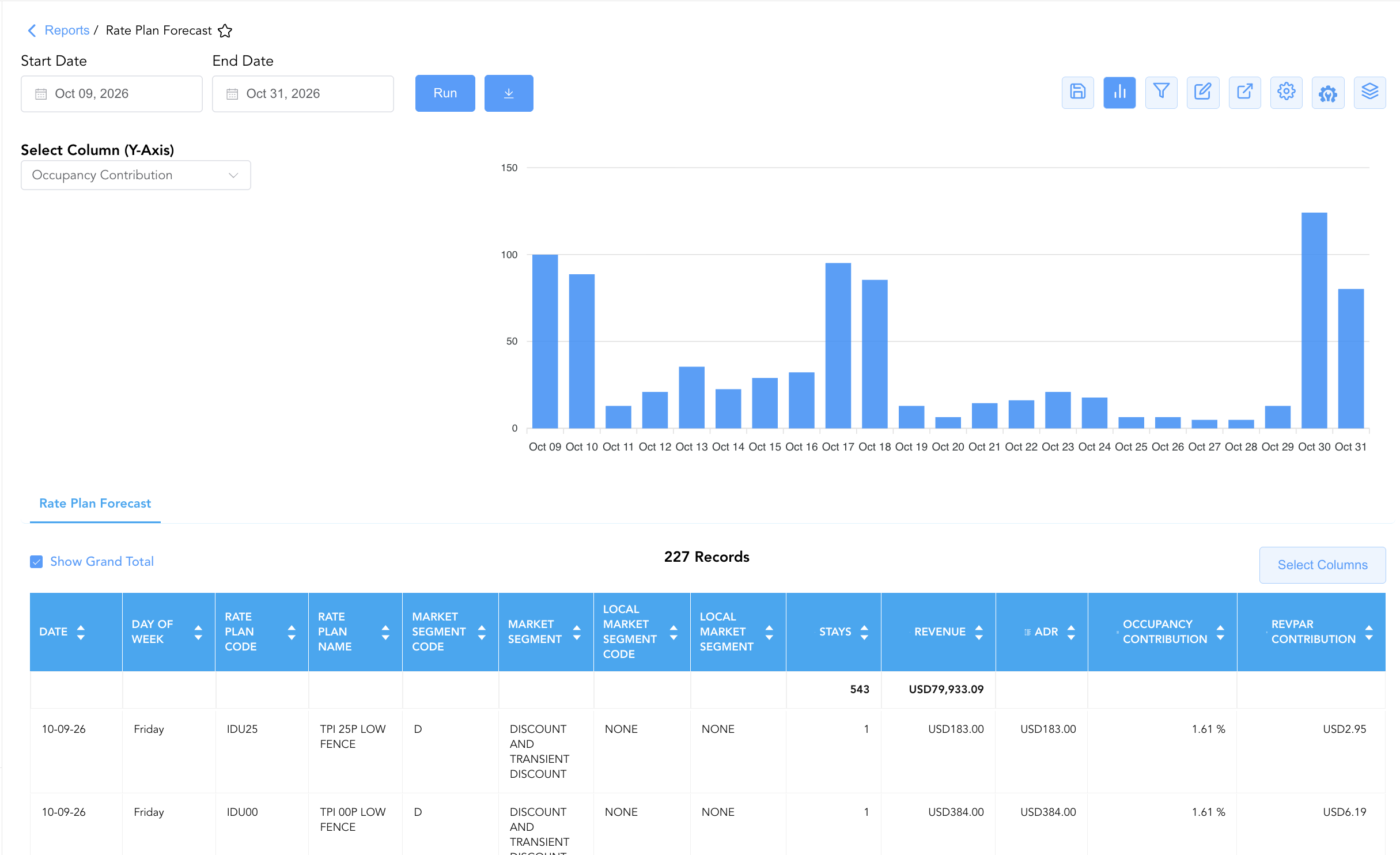The height and width of the screenshot is (855, 1400).
Task: Click the download arrow button
Action: [x=509, y=93]
